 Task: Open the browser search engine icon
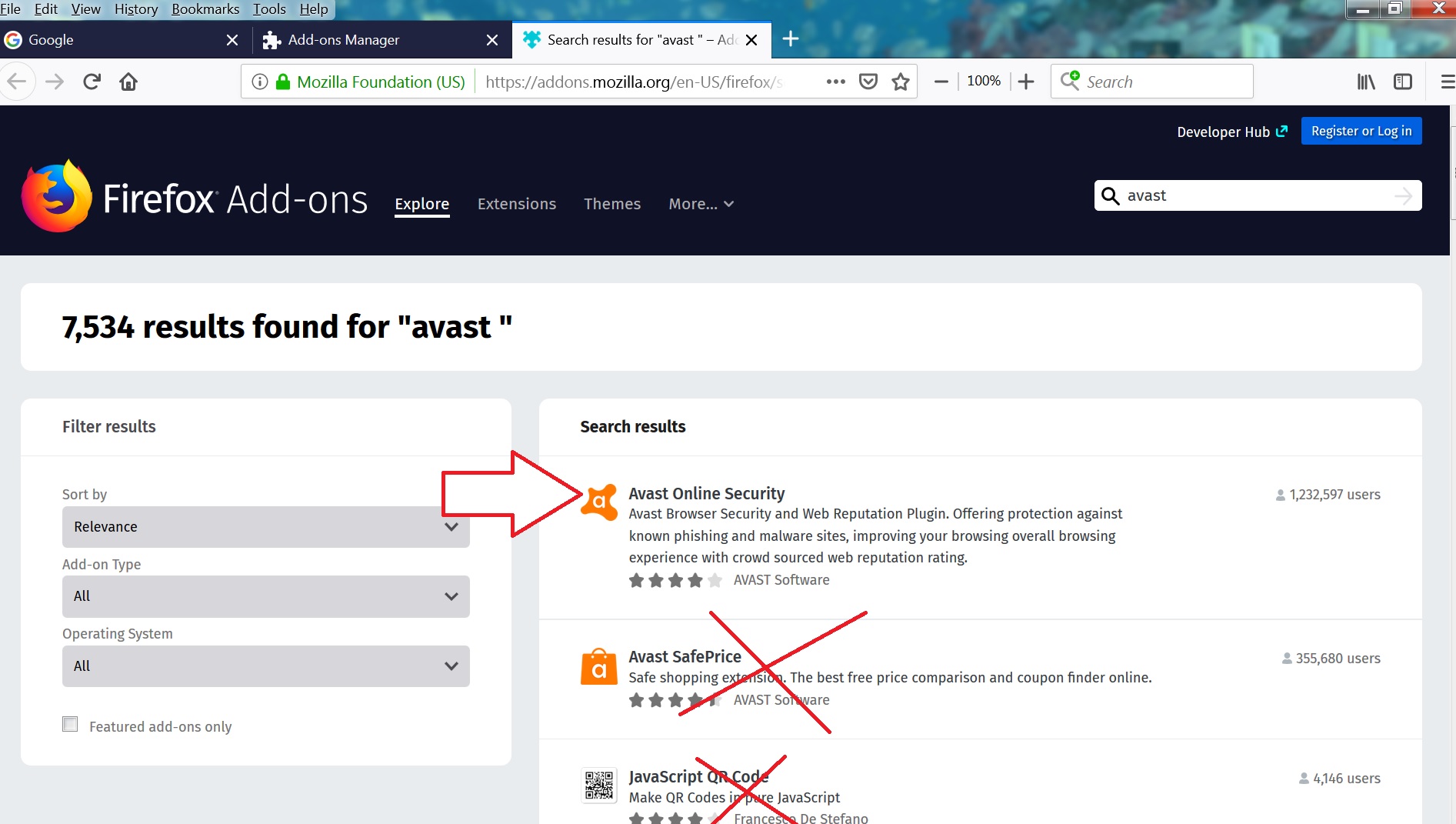1070,81
